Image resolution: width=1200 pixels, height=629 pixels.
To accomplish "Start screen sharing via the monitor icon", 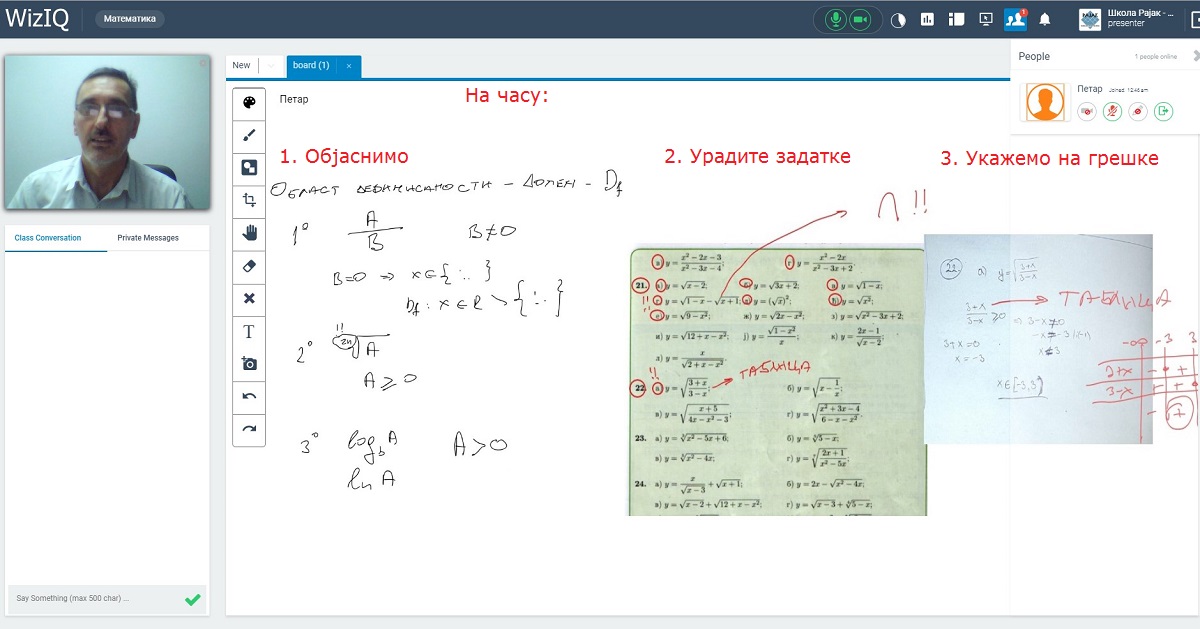I will pos(985,19).
